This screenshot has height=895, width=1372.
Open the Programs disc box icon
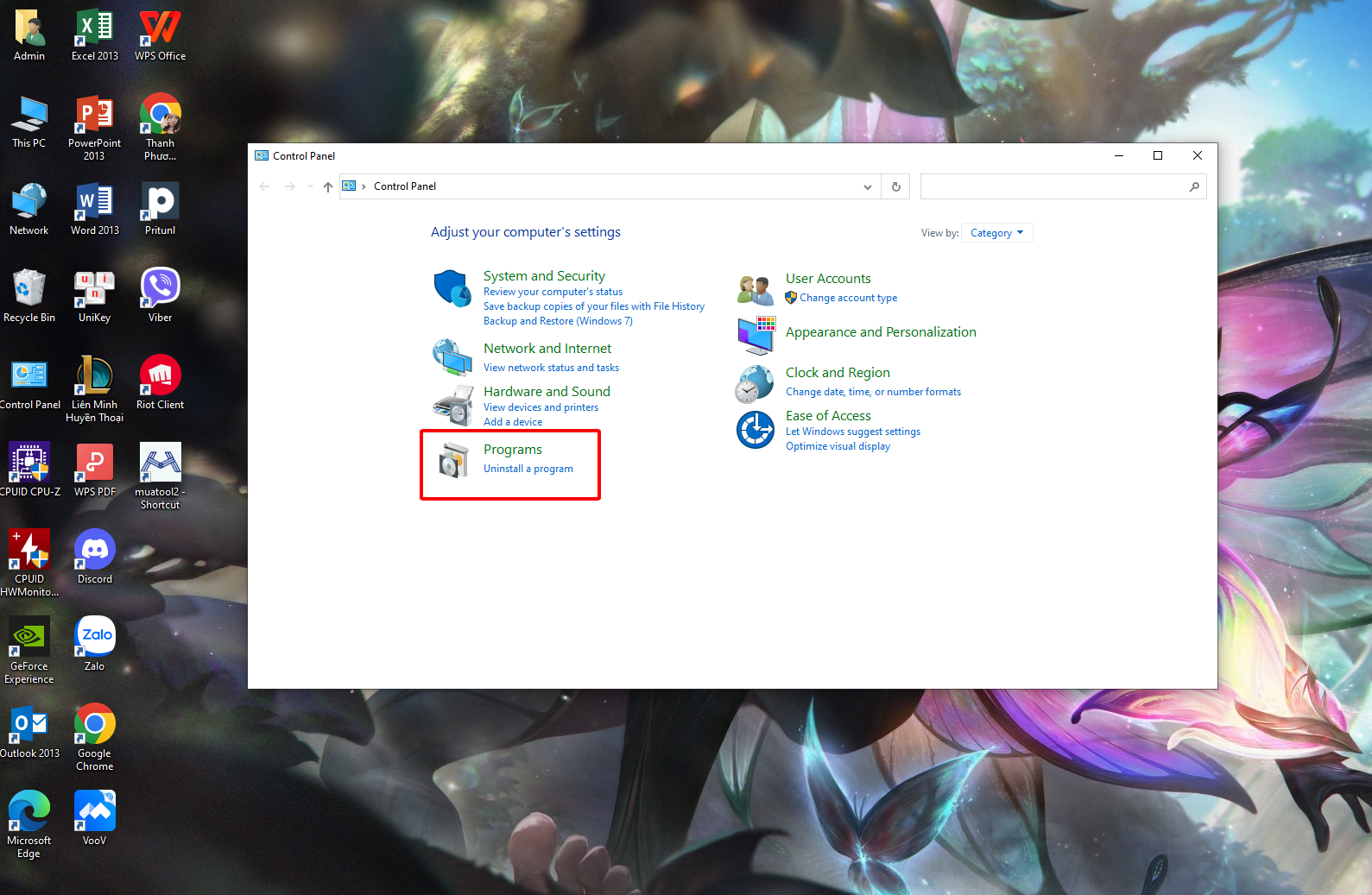(x=452, y=460)
